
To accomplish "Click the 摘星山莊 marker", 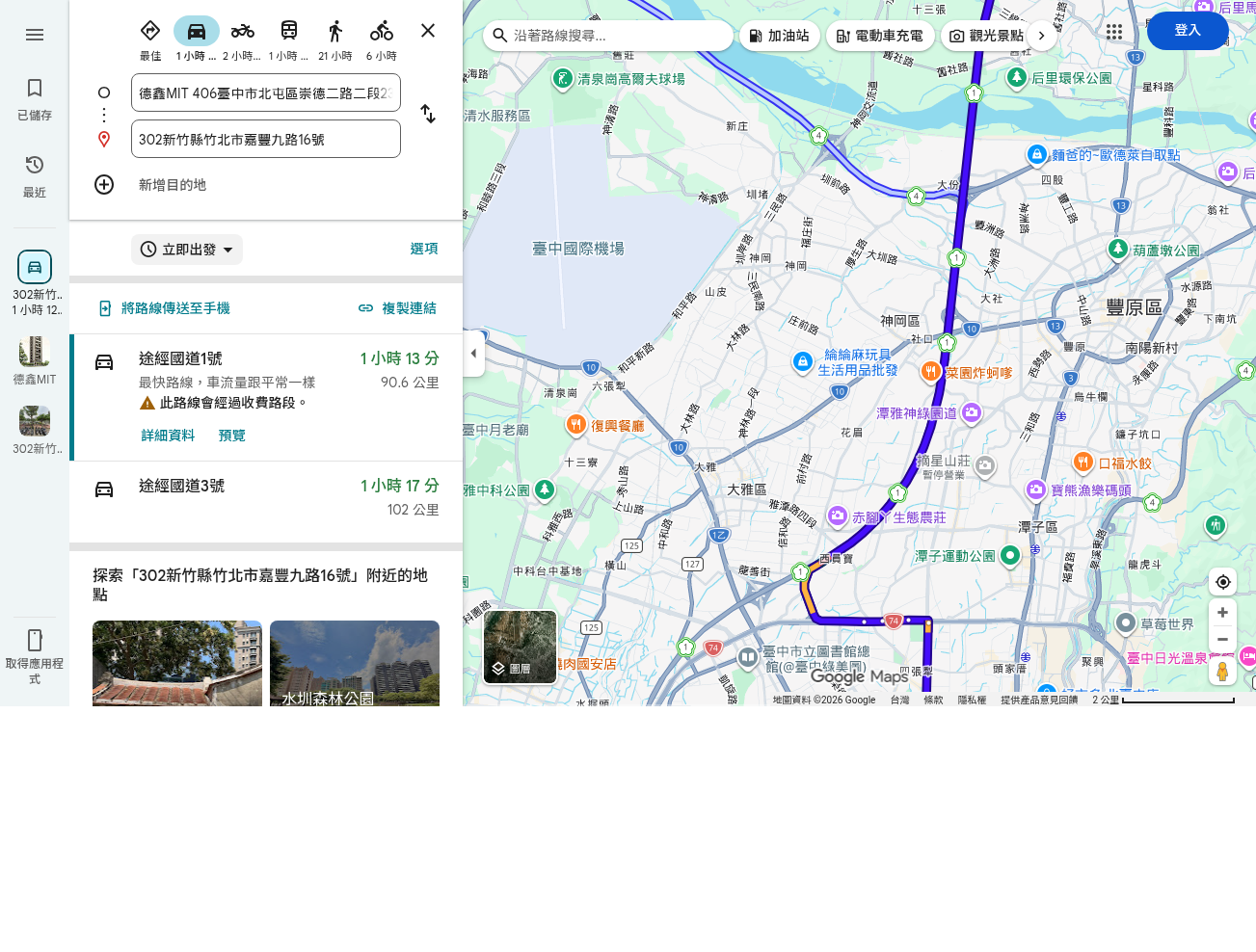I will 984,466.
